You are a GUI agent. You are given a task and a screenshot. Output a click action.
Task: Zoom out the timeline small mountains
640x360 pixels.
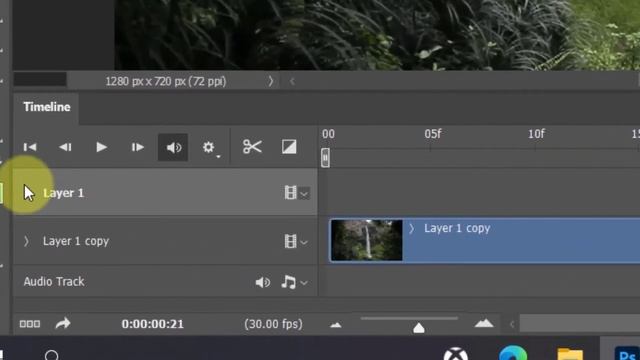pyautogui.click(x=336, y=325)
